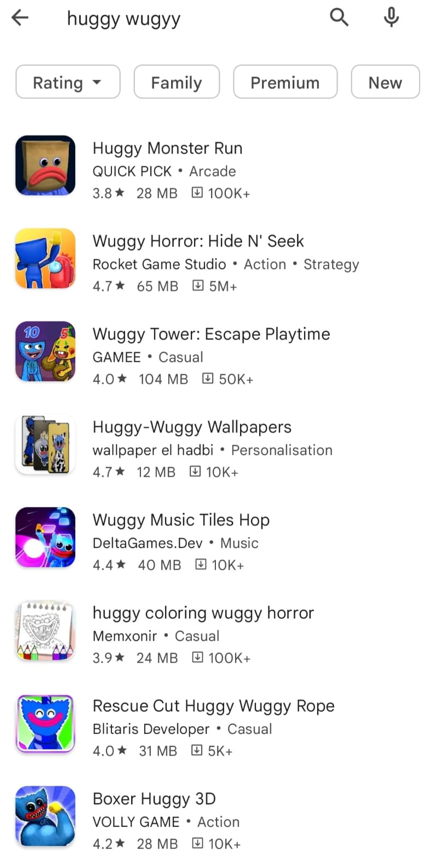The image size is (422, 867).
Task: Open Huggy Monster Run listing title
Action: point(168,148)
